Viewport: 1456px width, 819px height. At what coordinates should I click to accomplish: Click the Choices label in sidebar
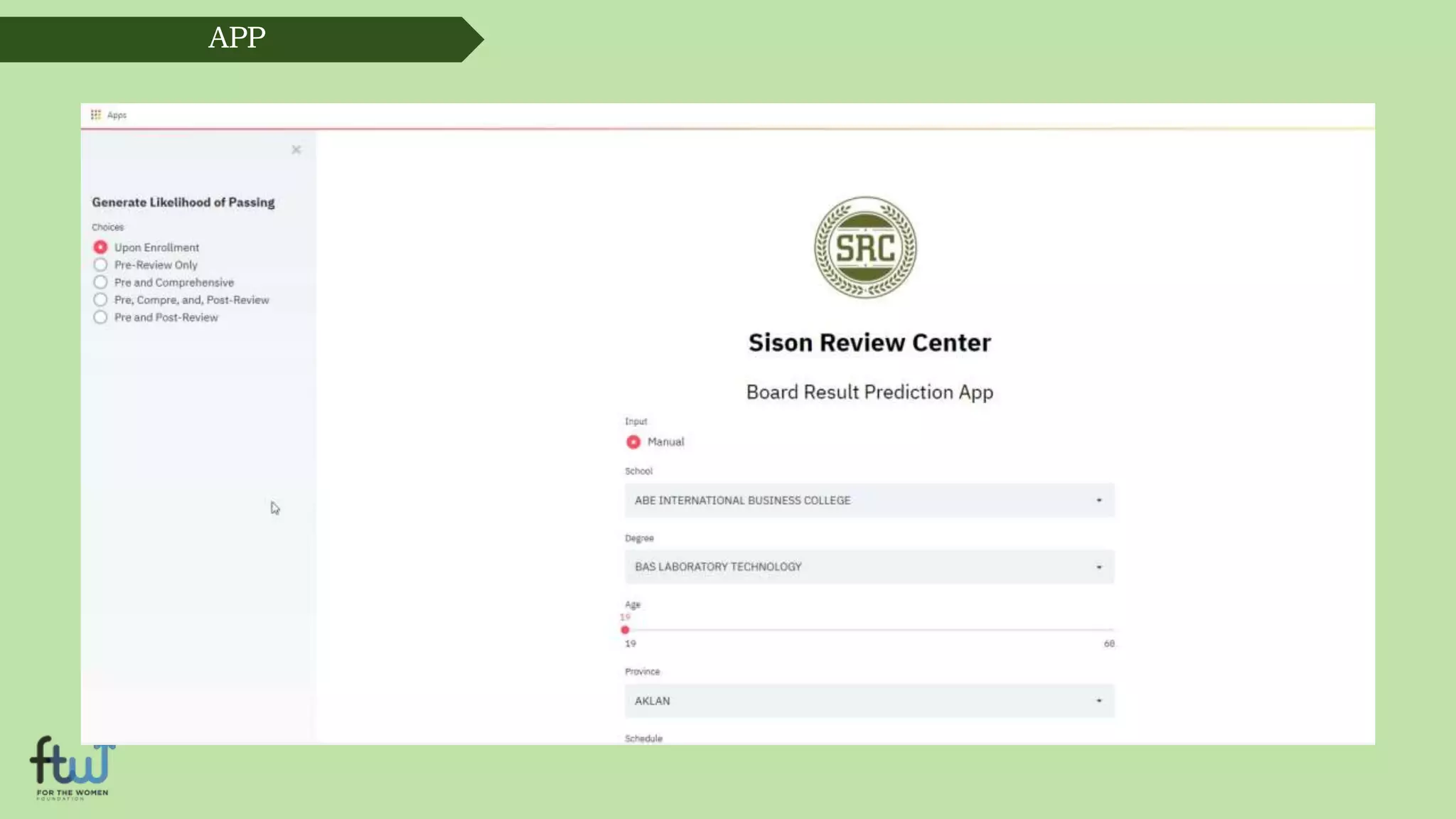click(x=107, y=227)
